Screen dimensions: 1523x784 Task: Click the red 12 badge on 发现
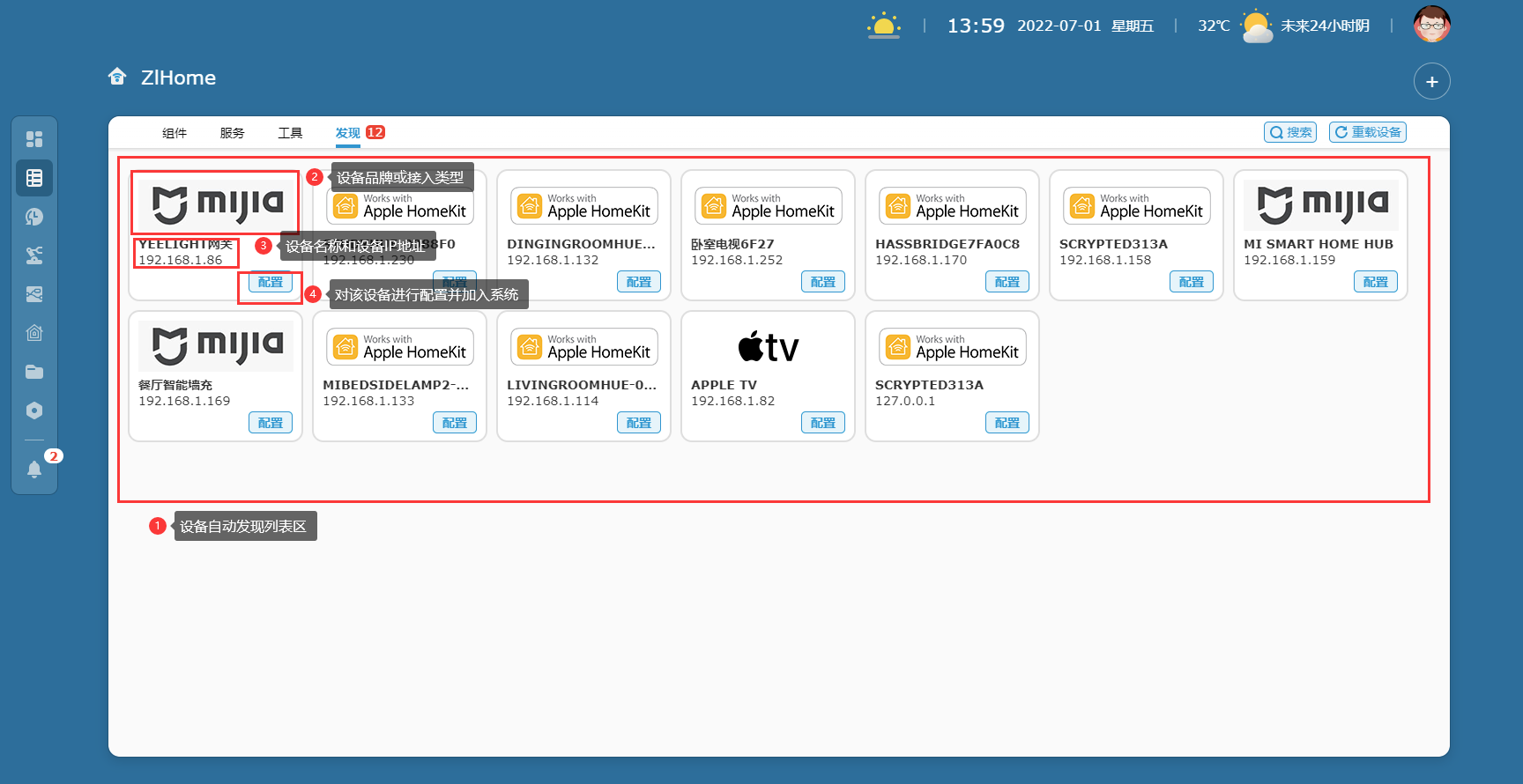pos(375,132)
